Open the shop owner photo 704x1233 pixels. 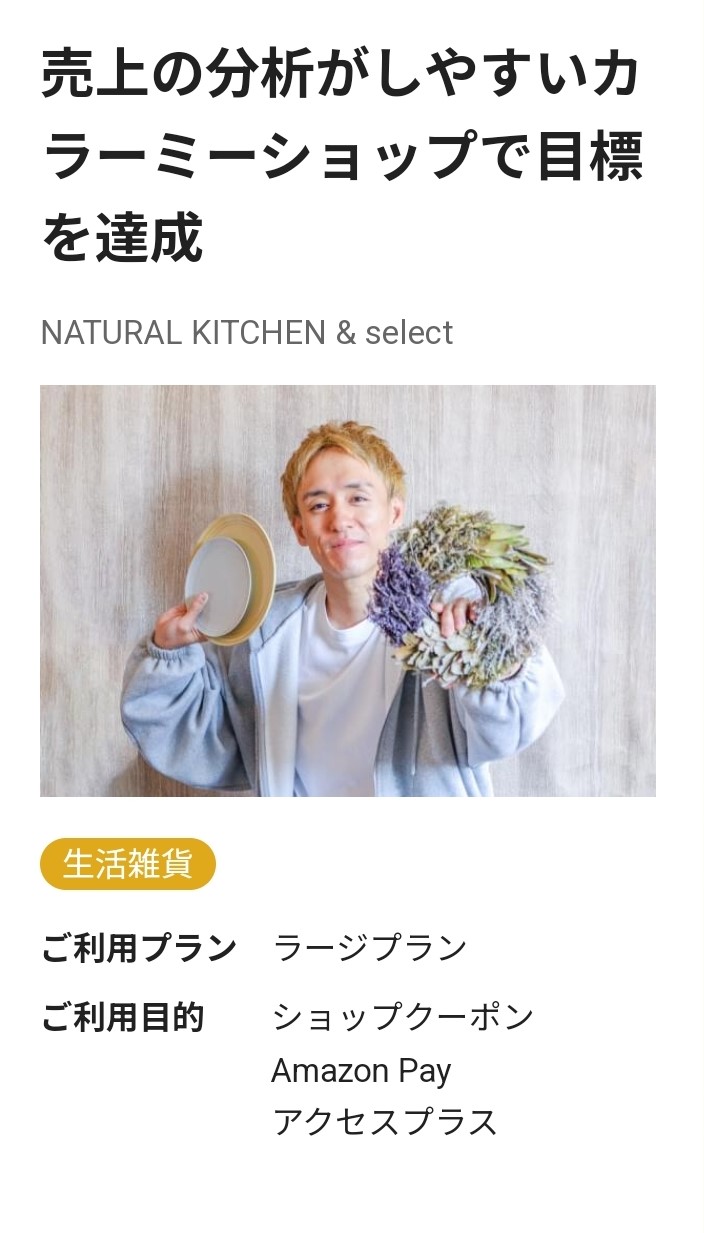(348, 591)
